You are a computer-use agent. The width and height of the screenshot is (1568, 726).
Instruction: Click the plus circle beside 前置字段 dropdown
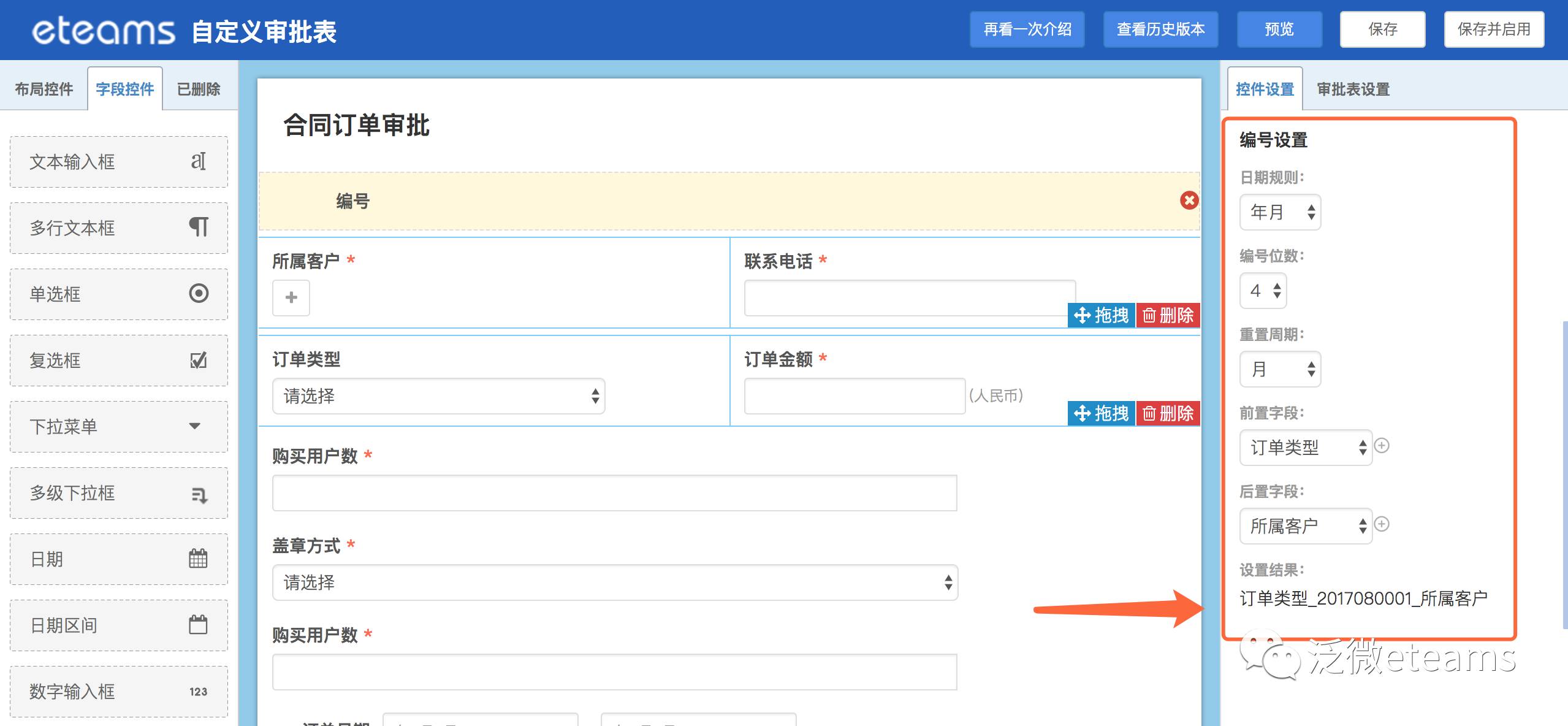[1382, 446]
